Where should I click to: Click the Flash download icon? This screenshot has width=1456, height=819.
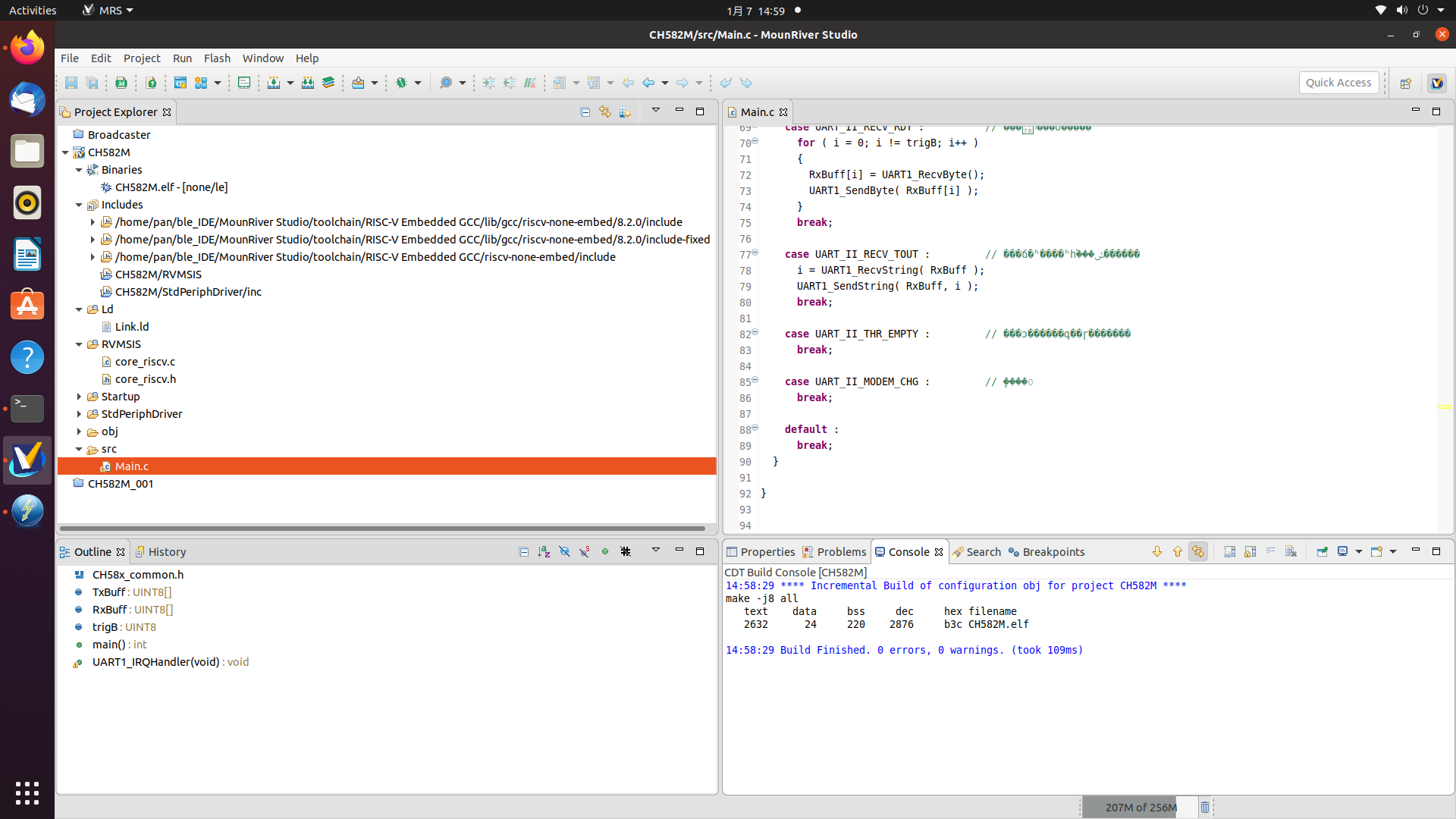point(274,82)
